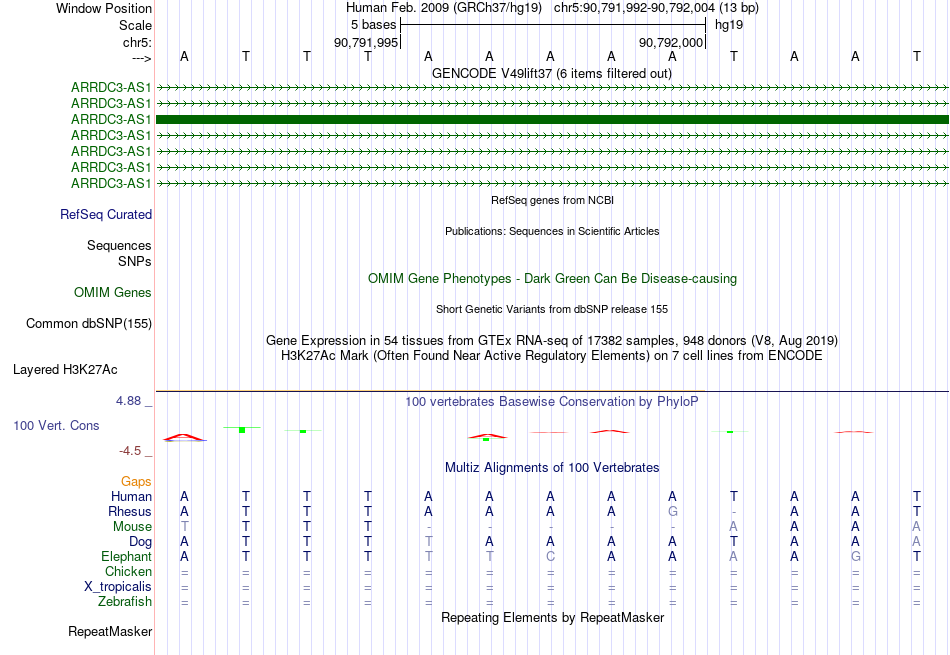Click 'Short Genetic Variants from dbSNP release 155'
This screenshot has height=655, width=950.
click(552, 309)
